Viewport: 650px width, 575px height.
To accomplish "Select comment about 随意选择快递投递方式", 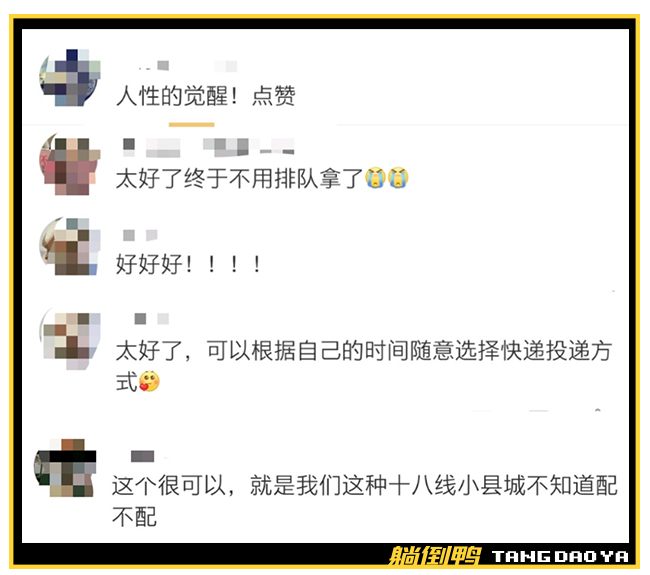I will [x=364, y=366].
